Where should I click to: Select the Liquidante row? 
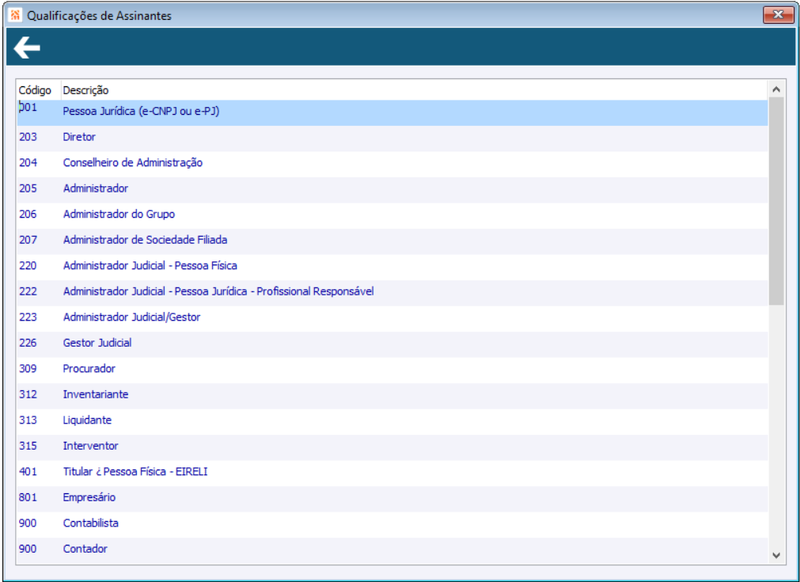[x=392, y=422]
